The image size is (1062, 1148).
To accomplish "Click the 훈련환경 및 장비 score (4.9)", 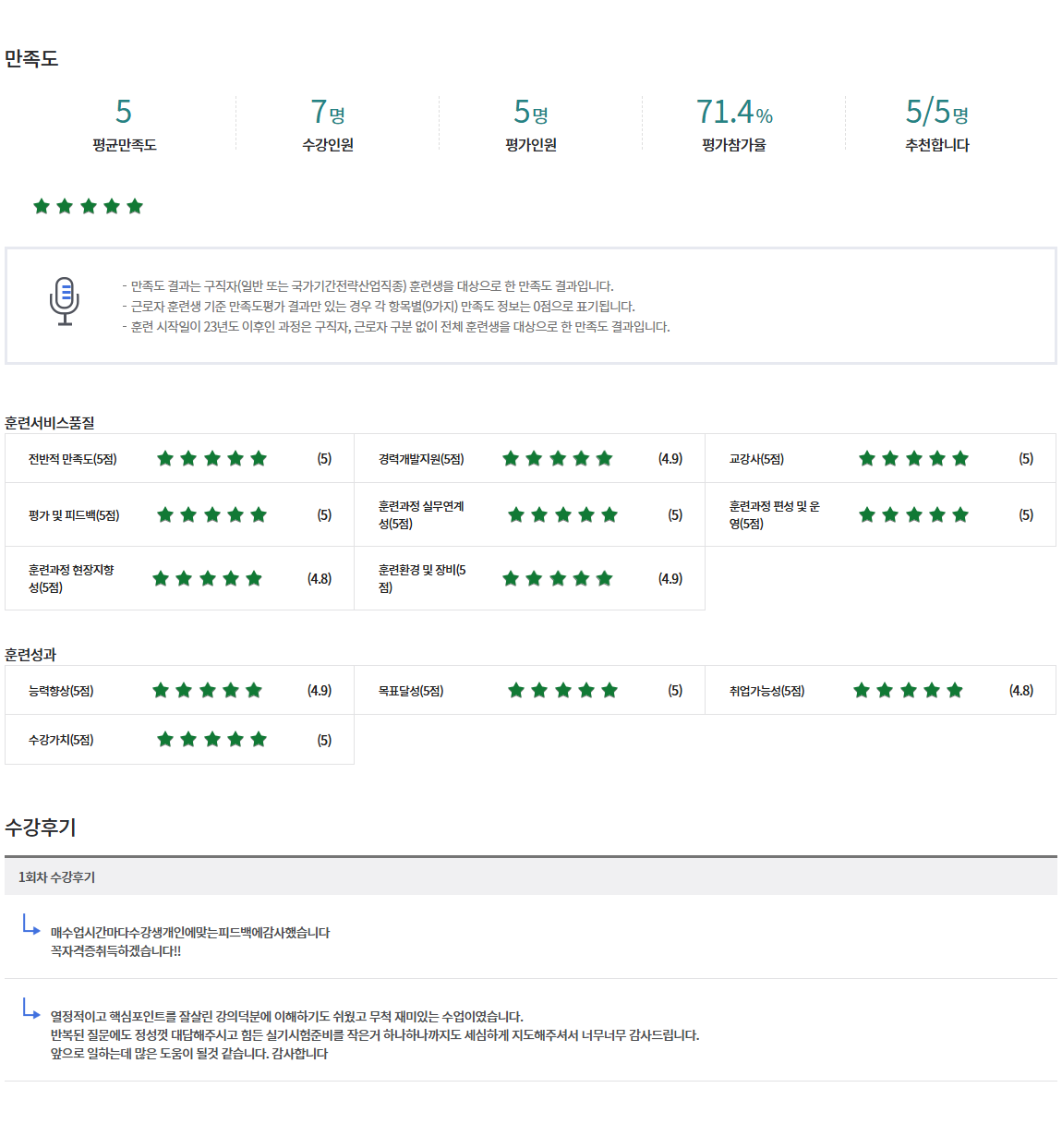I will 670,578.
